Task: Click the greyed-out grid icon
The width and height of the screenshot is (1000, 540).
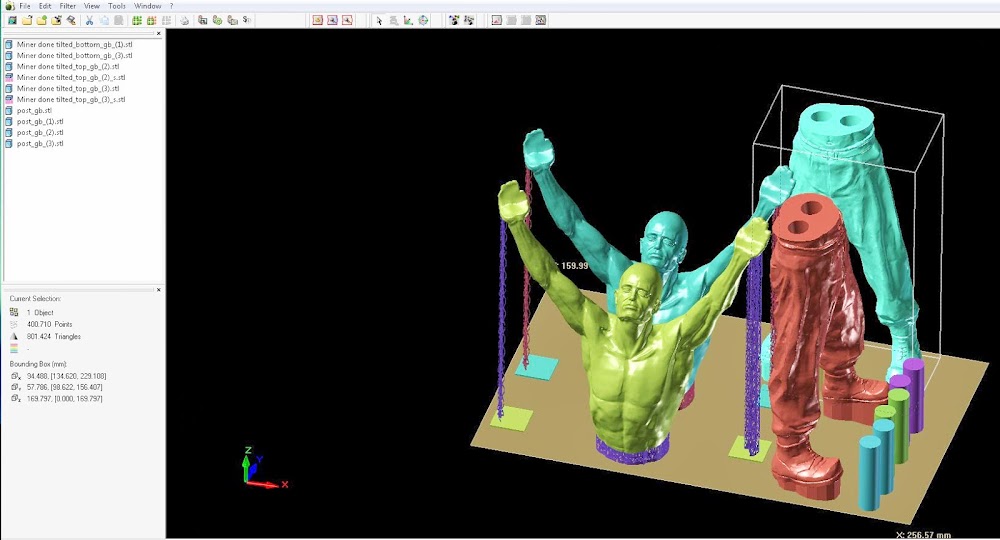Action: click(166, 20)
